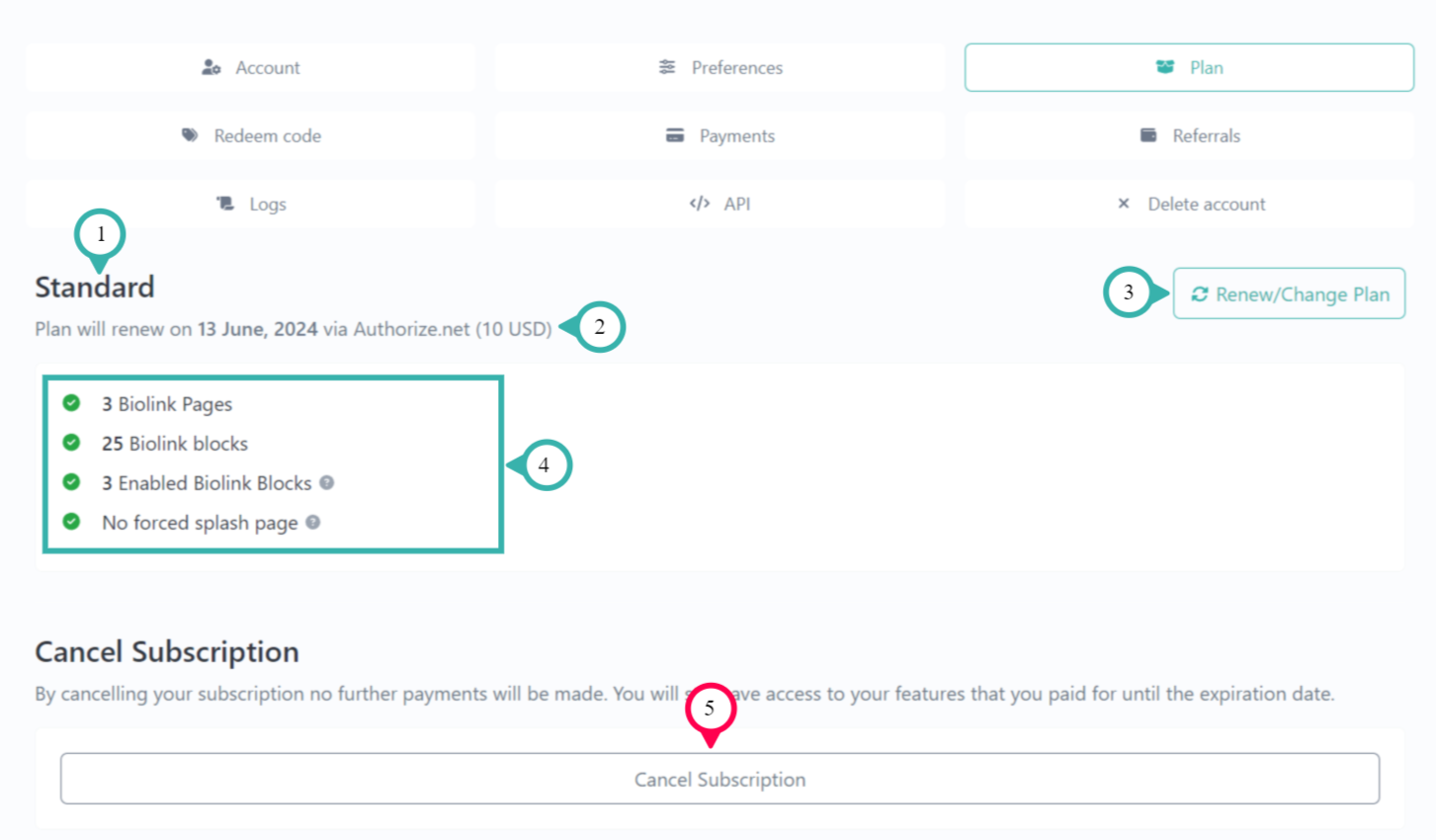Click the refresh icon on Renew/Change Plan
Viewport: 1436px width, 840px height.
pyautogui.click(x=1201, y=294)
